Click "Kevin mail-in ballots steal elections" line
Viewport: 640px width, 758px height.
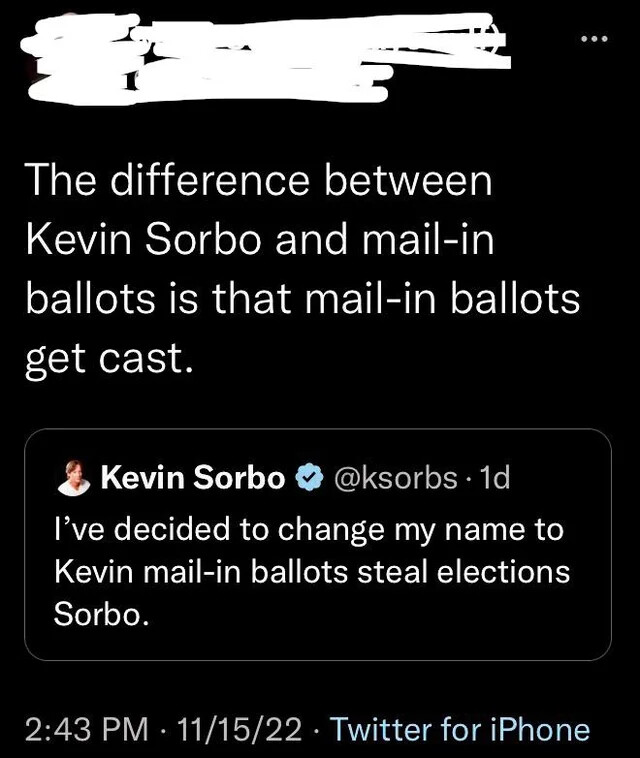[311, 571]
